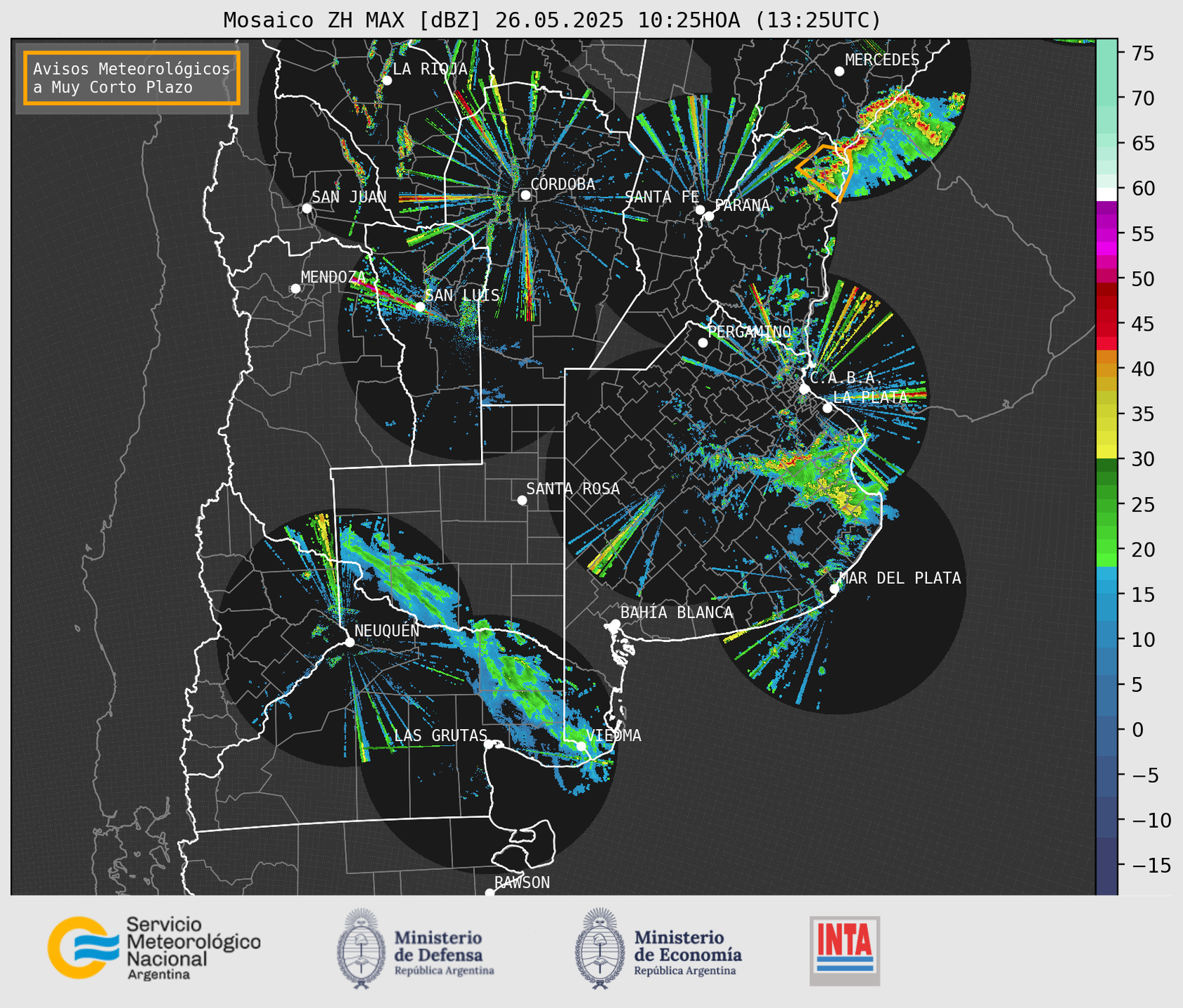This screenshot has width=1183, height=1008.
Task: Select the Santa Rosa city marker
Action: click(522, 500)
